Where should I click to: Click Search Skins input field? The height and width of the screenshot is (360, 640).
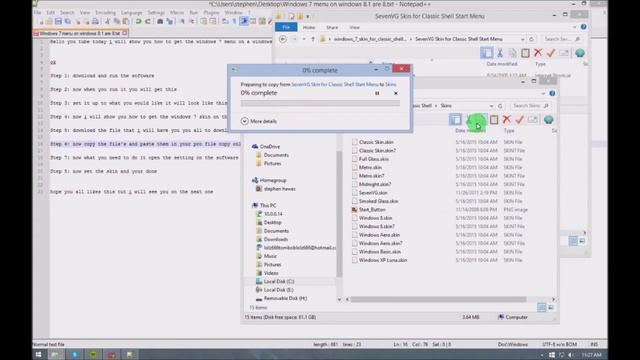530,106
